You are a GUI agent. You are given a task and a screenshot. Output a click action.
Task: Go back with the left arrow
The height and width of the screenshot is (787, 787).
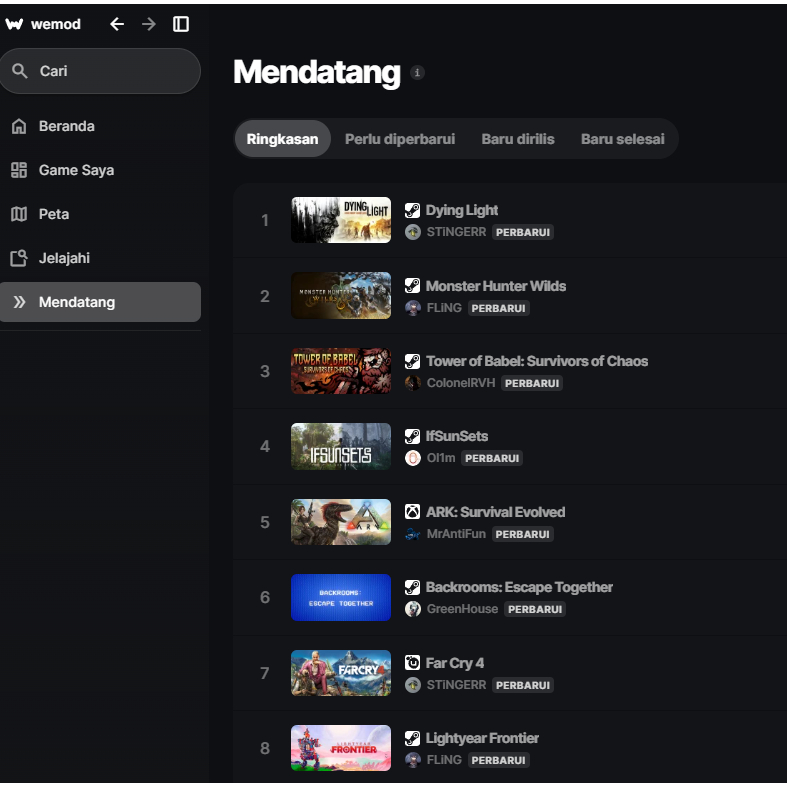coord(117,24)
